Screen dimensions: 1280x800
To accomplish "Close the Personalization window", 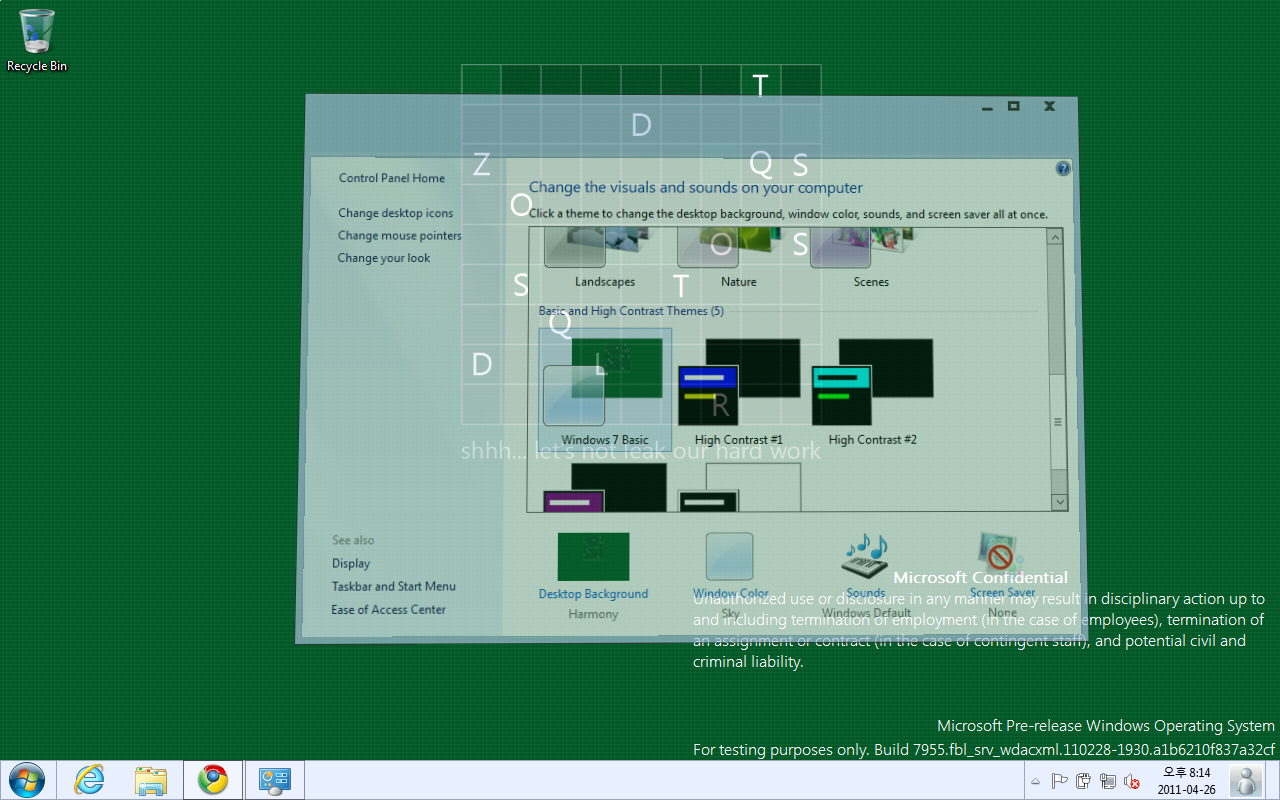I will (x=1049, y=106).
